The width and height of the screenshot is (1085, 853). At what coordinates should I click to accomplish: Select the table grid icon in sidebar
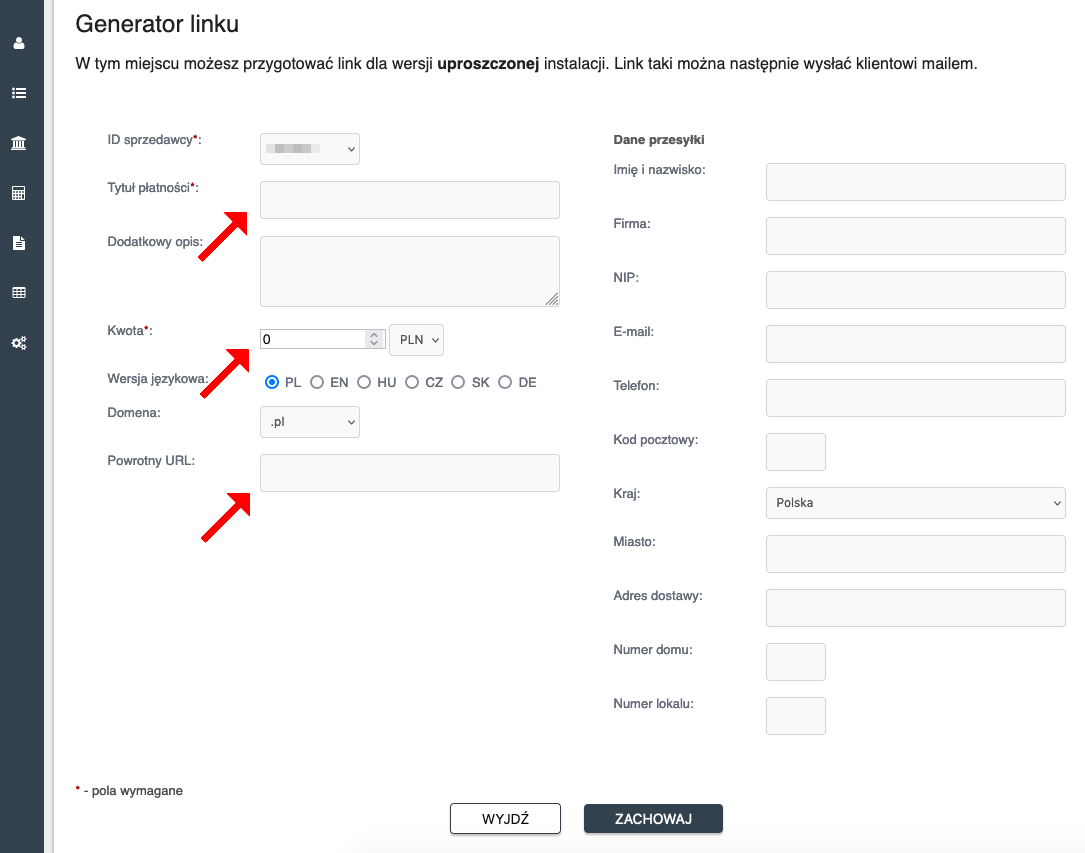[x=20, y=292]
